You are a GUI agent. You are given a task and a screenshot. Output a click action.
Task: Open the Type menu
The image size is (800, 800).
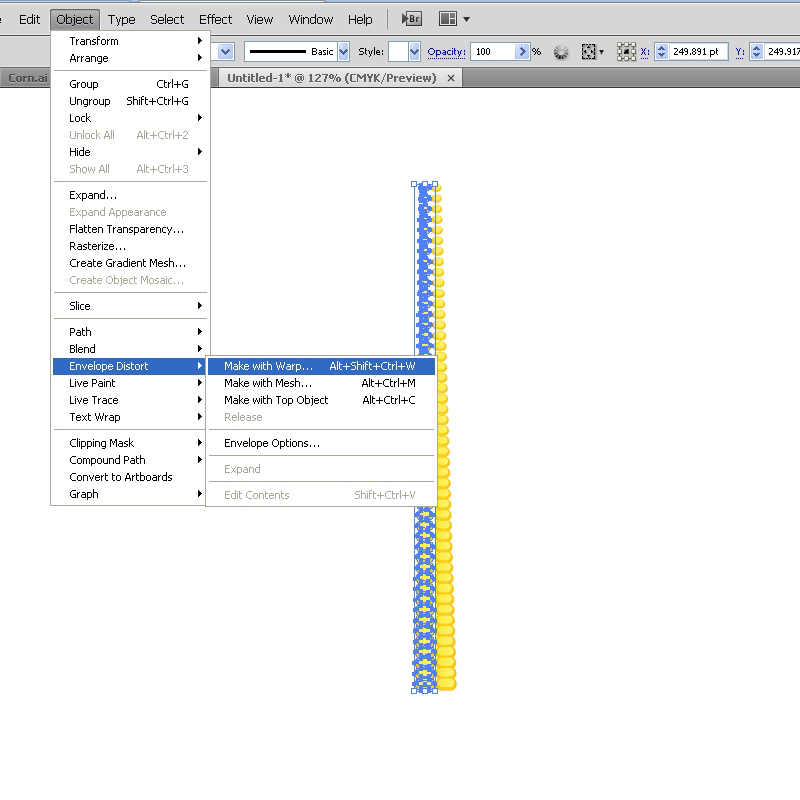tap(121, 19)
